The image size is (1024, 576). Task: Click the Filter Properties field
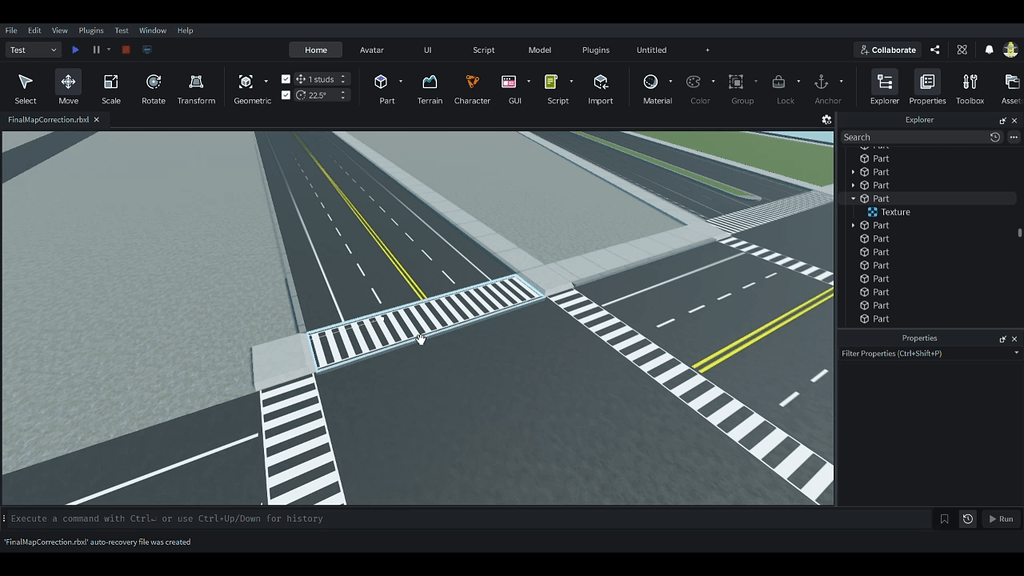pyautogui.click(x=924, y=353)
